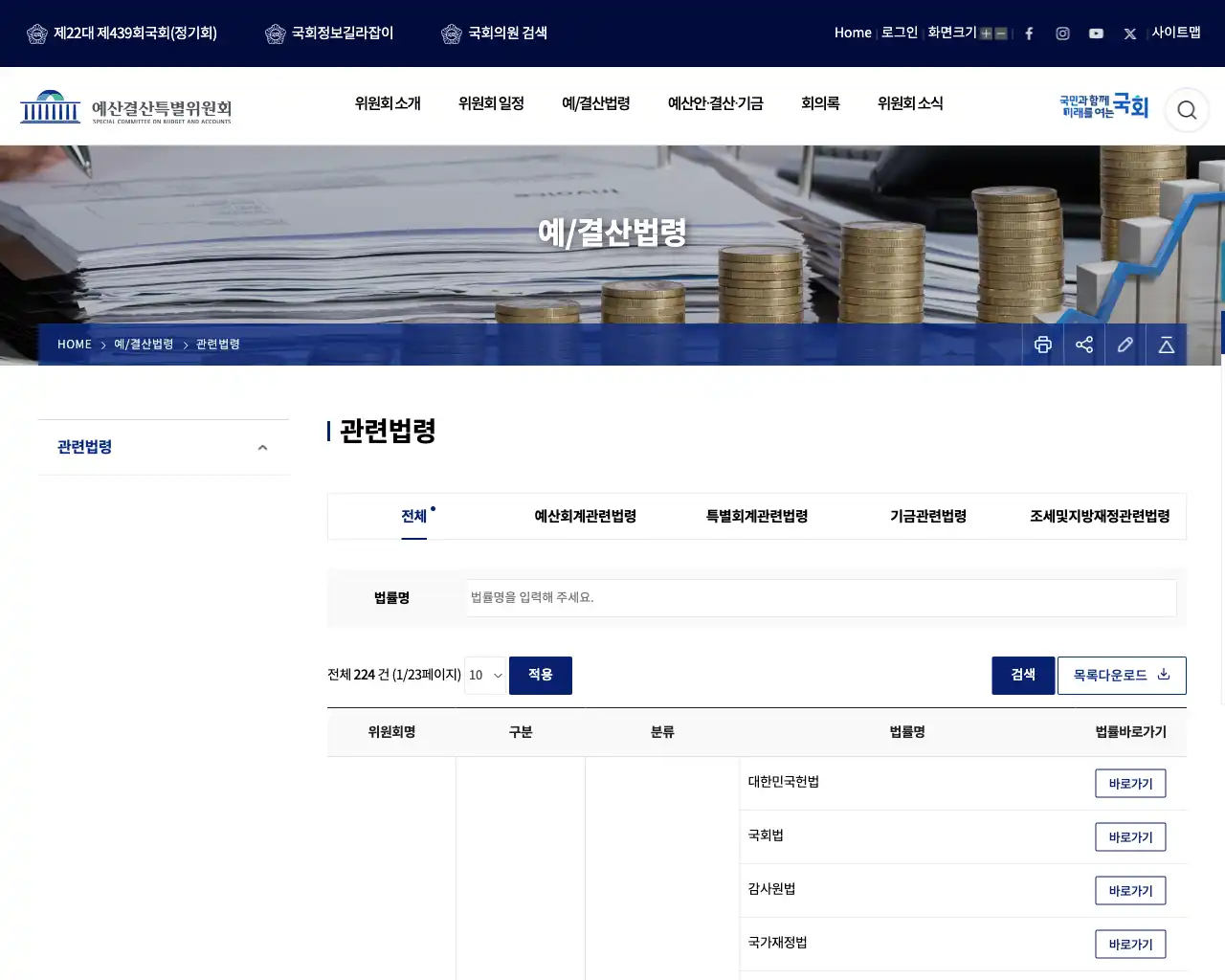Click 바로가기 for 국가재정법

(x=1130, y=945)
